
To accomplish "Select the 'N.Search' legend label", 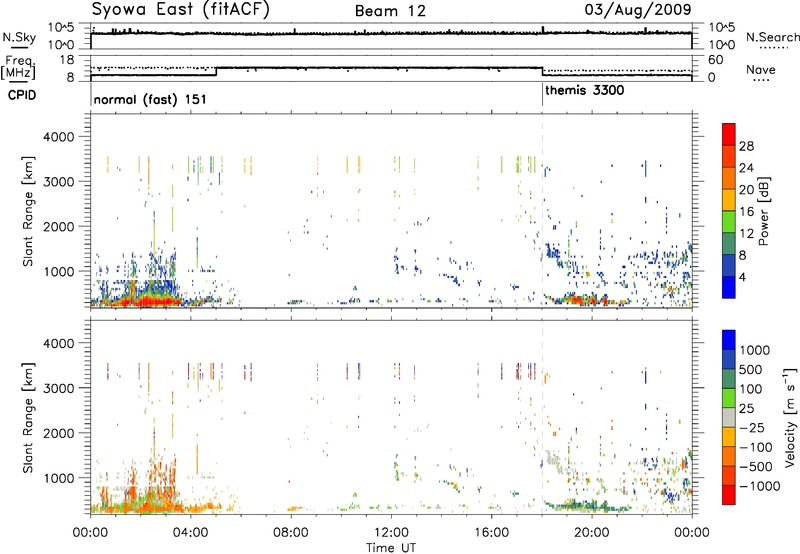I will (772, 37).
